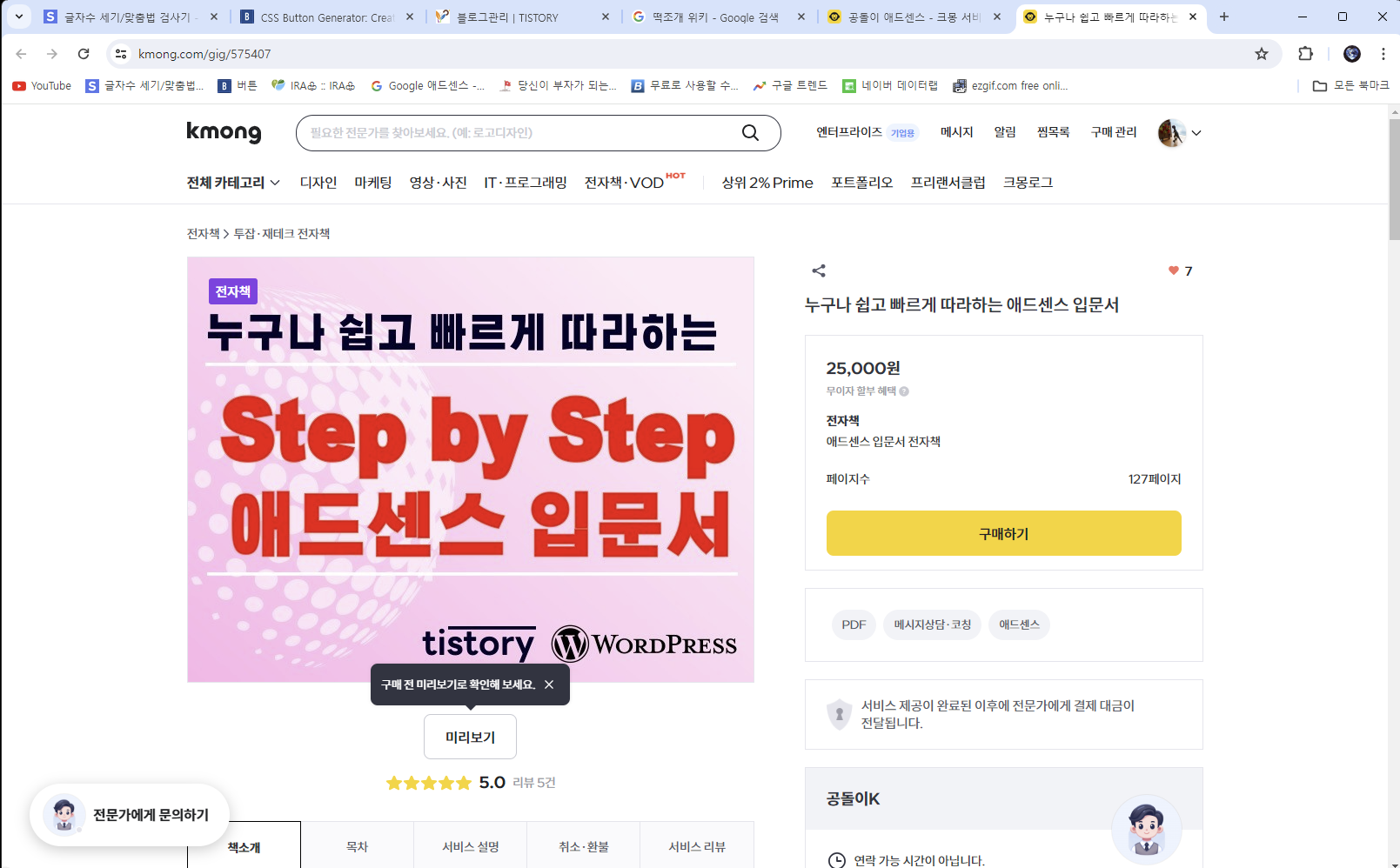
Task: Open the Chrome extensions puzzle icon
Action: (x=1305, y=54)
